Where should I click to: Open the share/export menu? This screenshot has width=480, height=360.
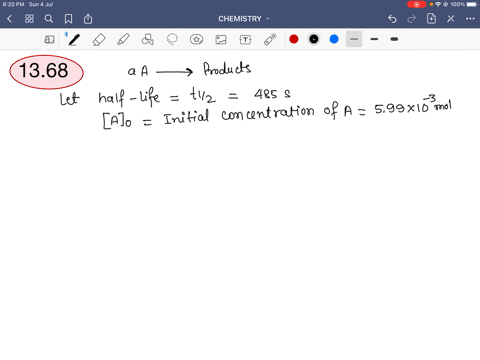(x=88, y=19)
